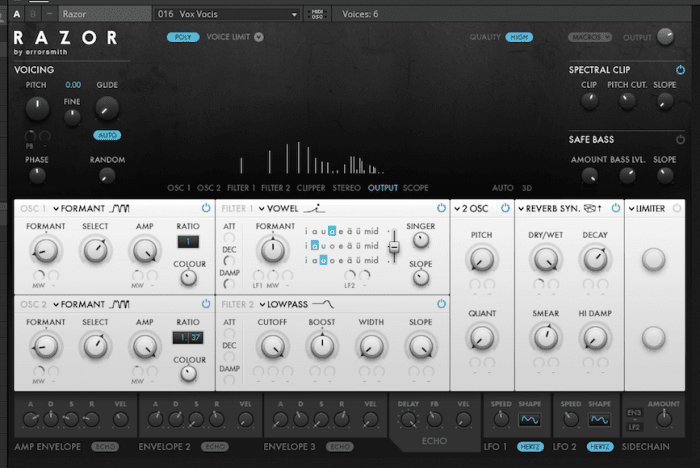Click the LFO 1 waveform shape icon
Viewport: 700px width, 468px height.
pyautogui.click(x=529, y=420)
